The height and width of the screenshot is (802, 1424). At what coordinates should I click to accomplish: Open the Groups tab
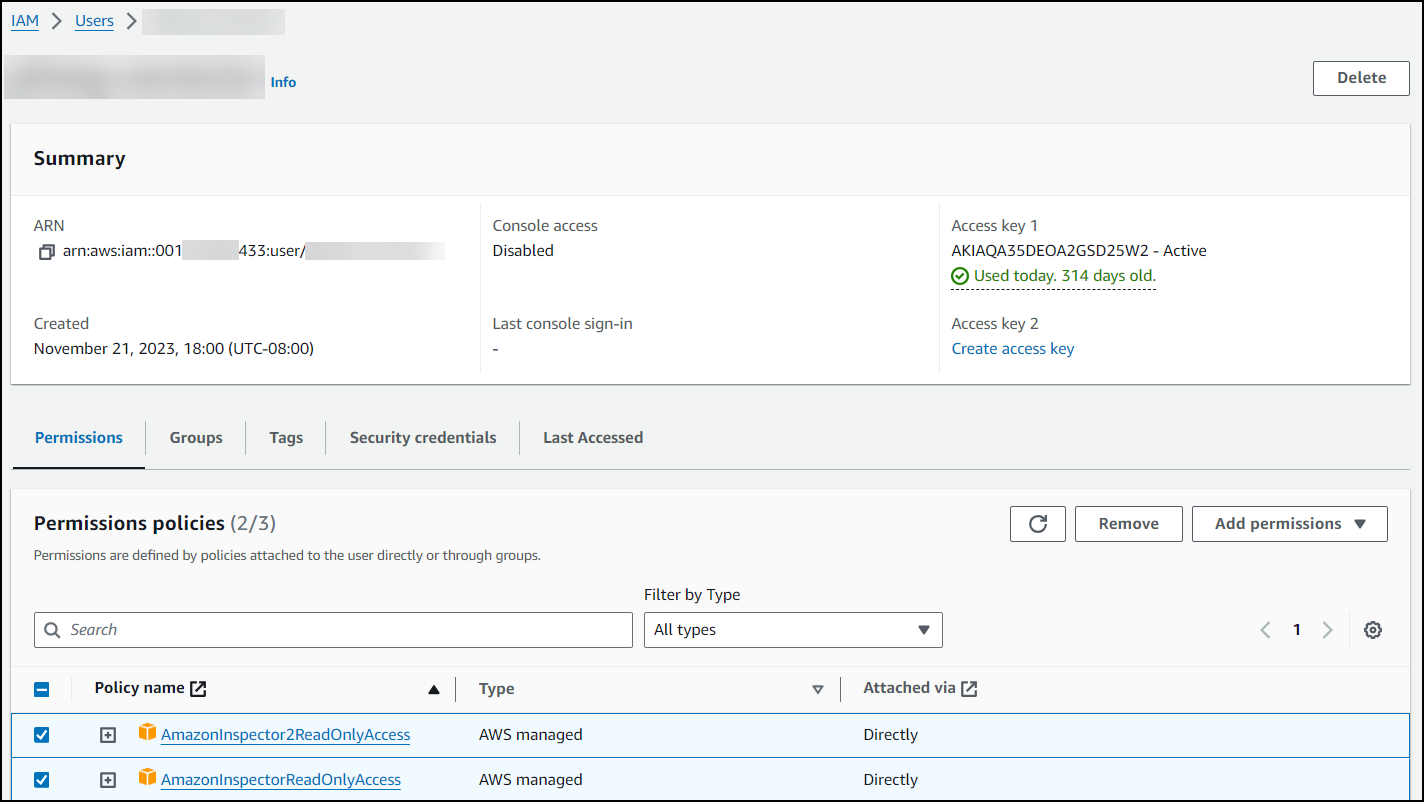[x=196, y=438]
